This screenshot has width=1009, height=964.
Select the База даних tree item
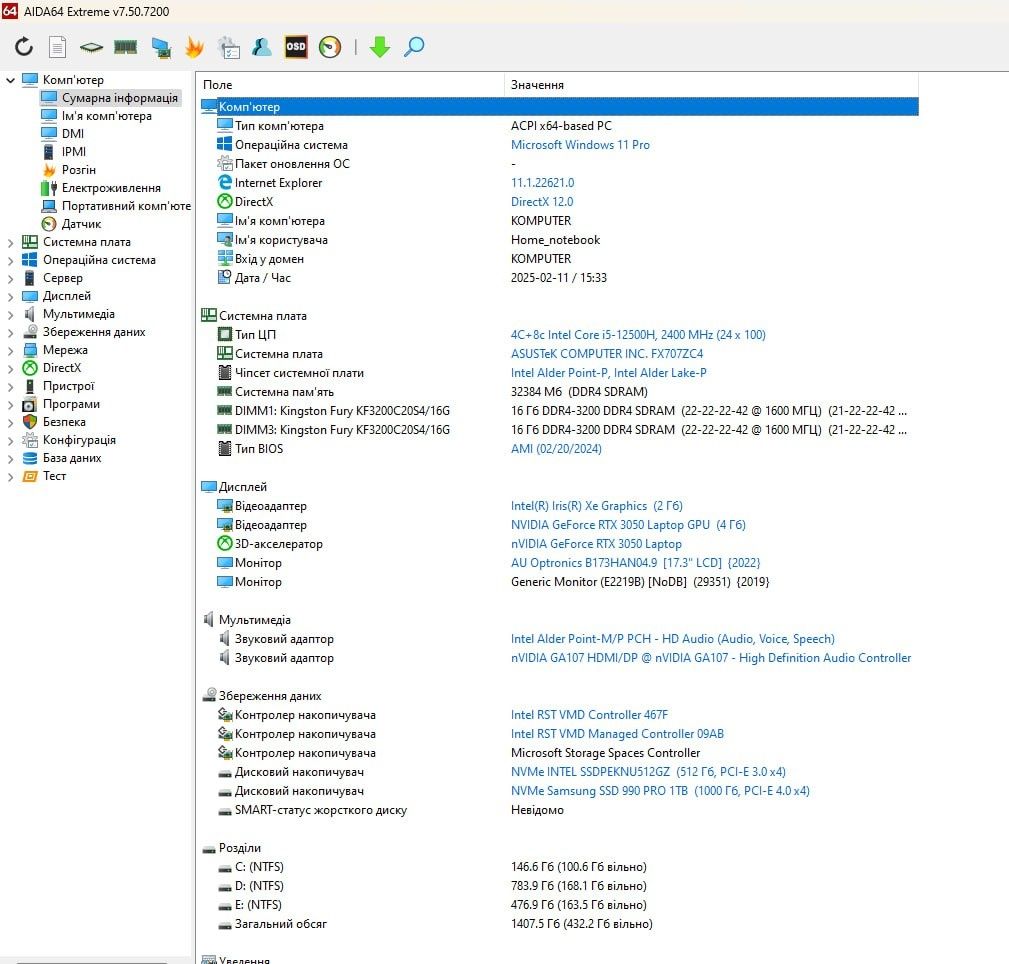71,458
